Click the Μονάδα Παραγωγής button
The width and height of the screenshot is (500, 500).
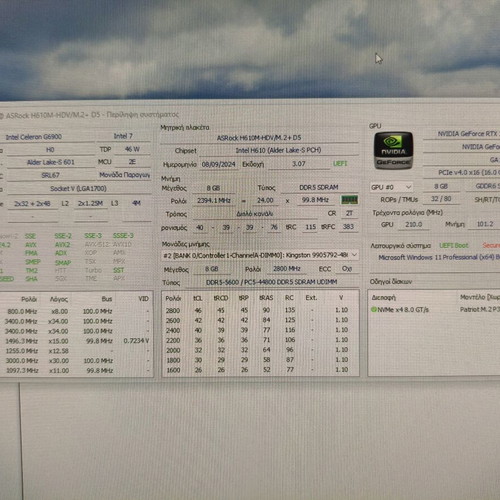pyautogui.click(x=125, y=175)
